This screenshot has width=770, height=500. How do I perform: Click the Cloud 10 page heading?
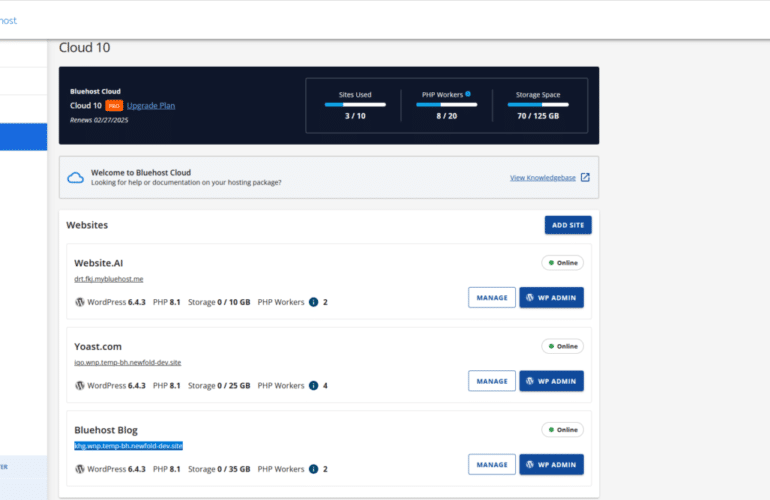(x=84, y=48)
